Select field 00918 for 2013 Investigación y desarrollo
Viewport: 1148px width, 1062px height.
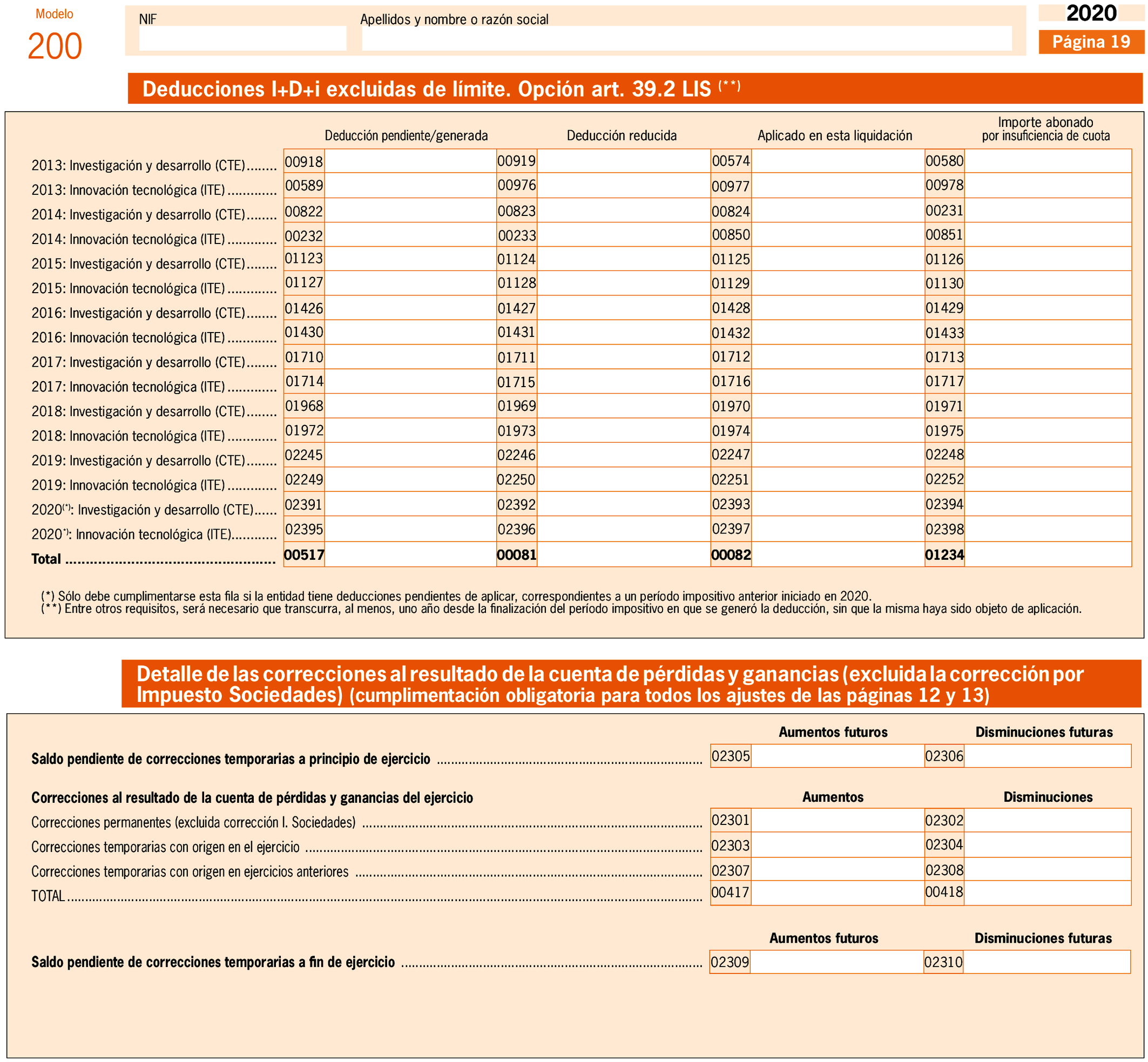click(x=410, y=161)
